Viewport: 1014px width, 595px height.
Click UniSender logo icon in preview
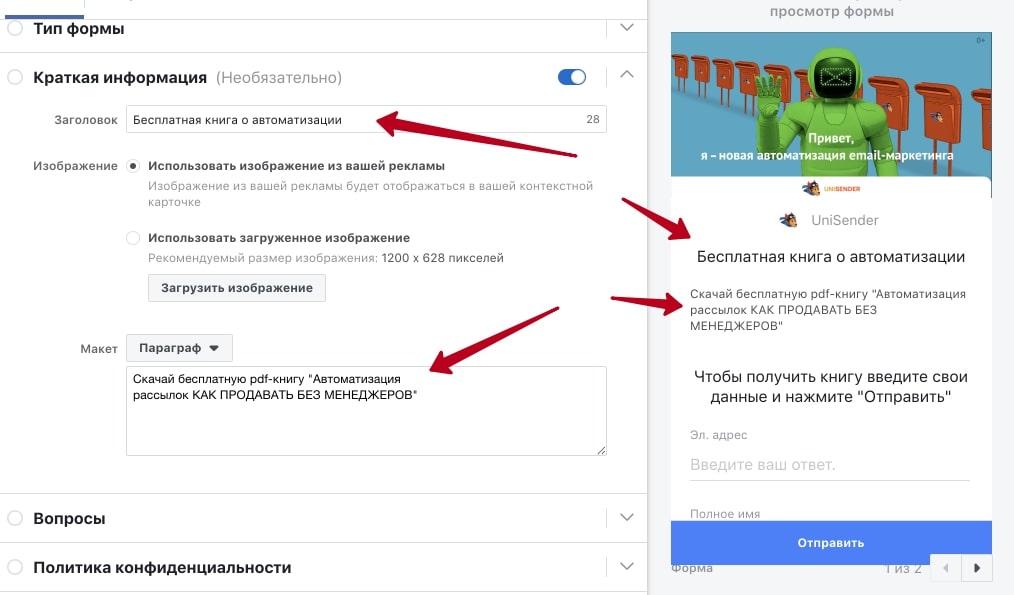pyautogui.click(x=788, y=220)
